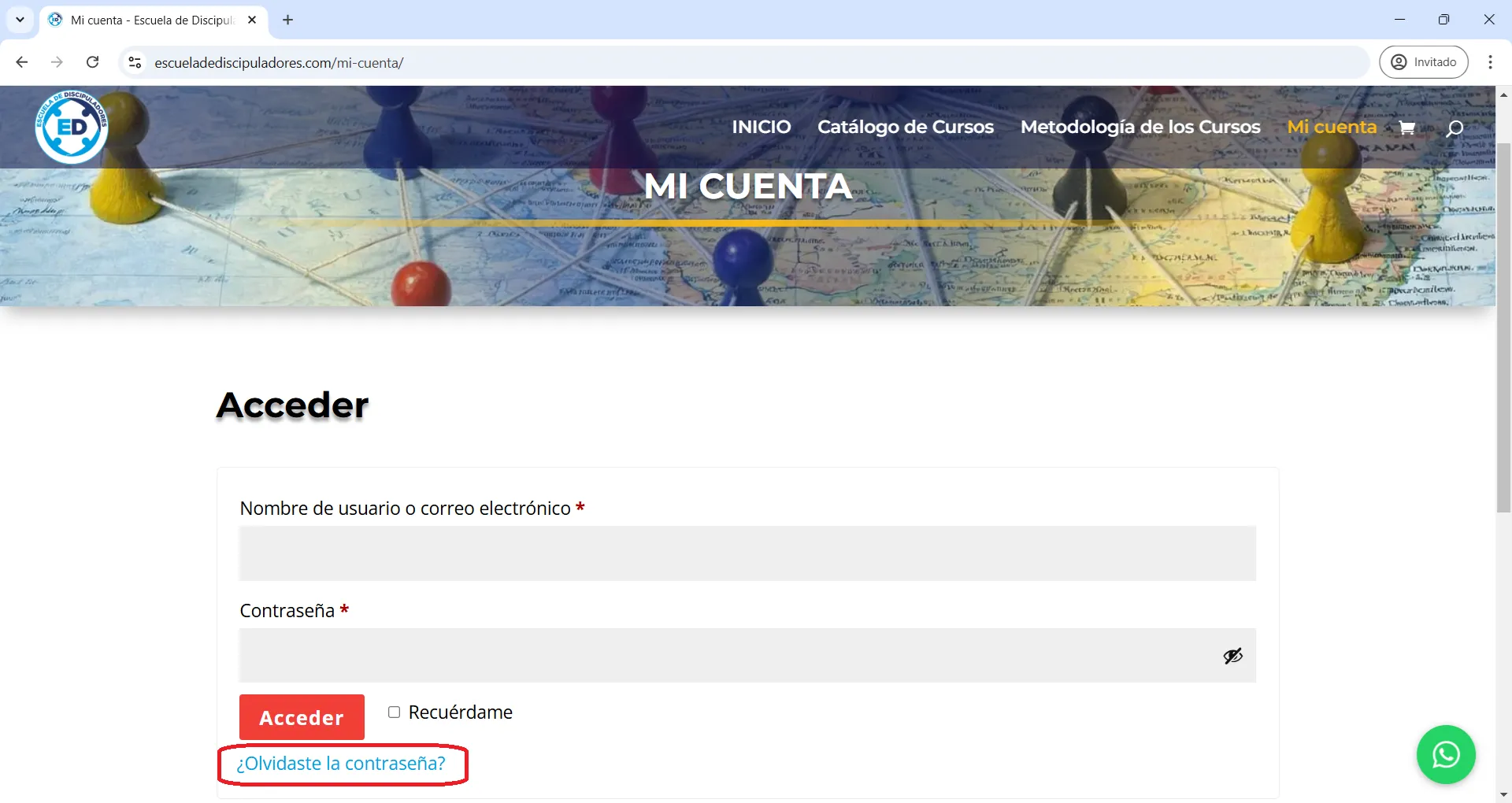Reload the page with the refresh icon
Image resolution: width=1512 pixels, height=803 pixels.
[x=93, y=62]
